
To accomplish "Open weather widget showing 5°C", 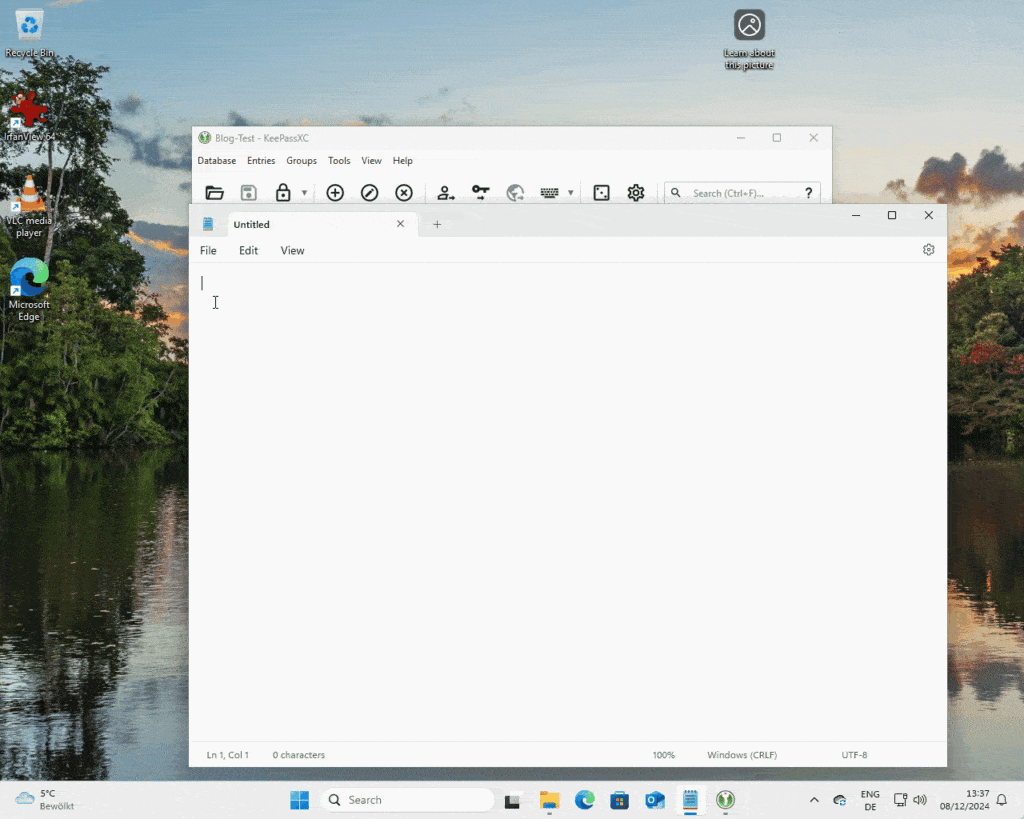I will (x=46, y=800).
